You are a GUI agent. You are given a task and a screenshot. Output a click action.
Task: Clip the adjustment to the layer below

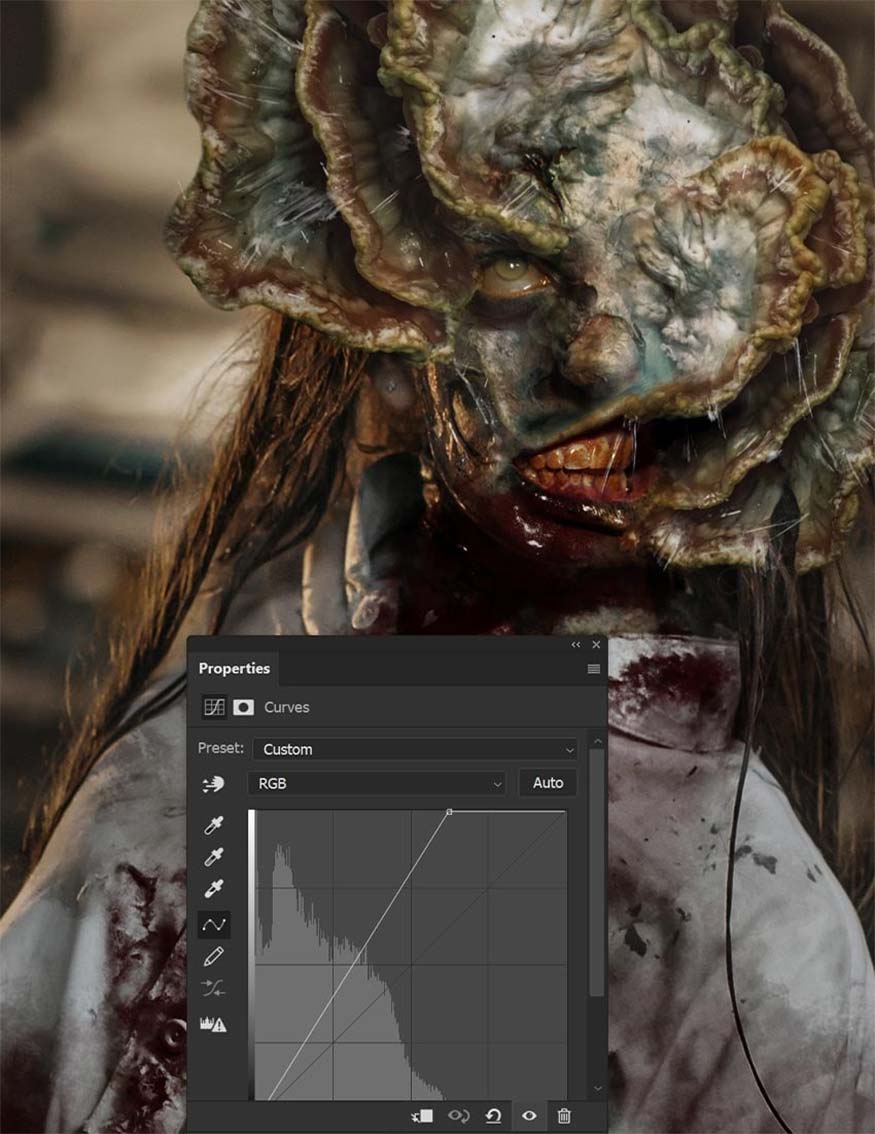pos(422,1116)
